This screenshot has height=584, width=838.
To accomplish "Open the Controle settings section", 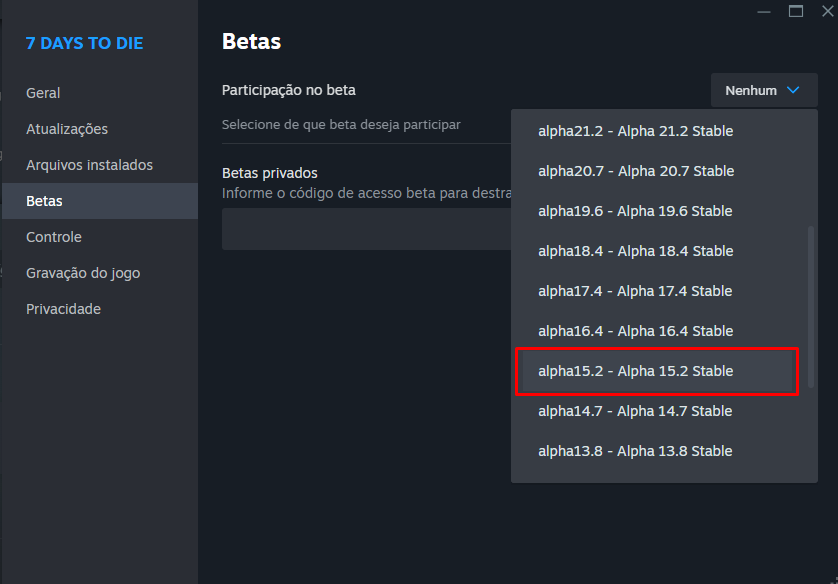I will click(x=100, y=237).
